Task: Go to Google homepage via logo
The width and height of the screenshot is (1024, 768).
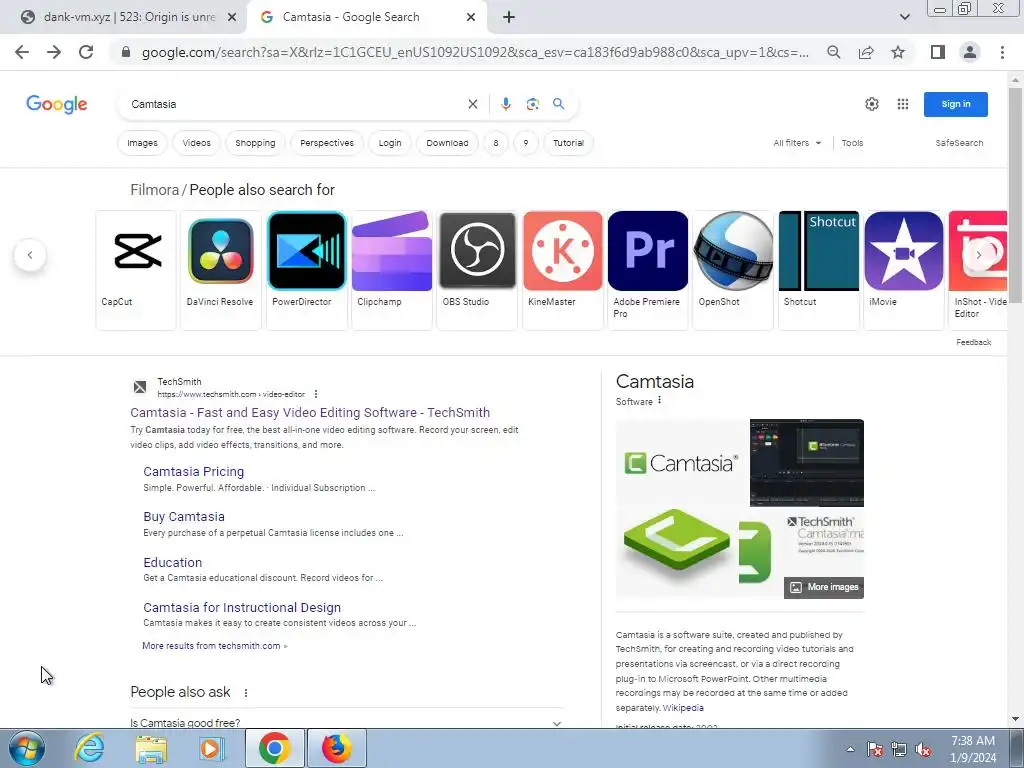Action: click(57, 104)
